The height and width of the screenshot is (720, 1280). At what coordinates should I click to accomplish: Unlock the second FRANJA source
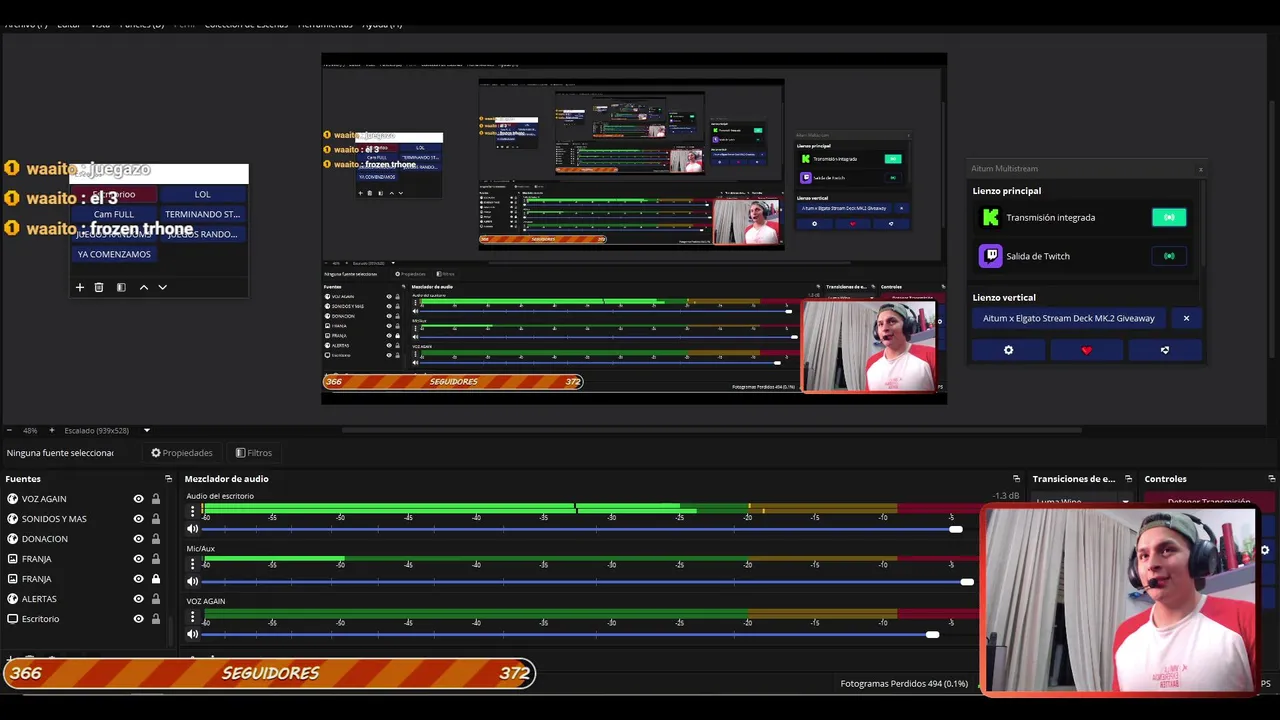pos(155,579)
